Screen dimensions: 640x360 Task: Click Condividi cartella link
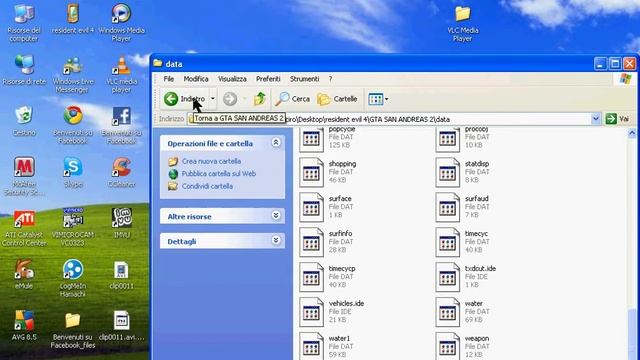tap(207, 186)
